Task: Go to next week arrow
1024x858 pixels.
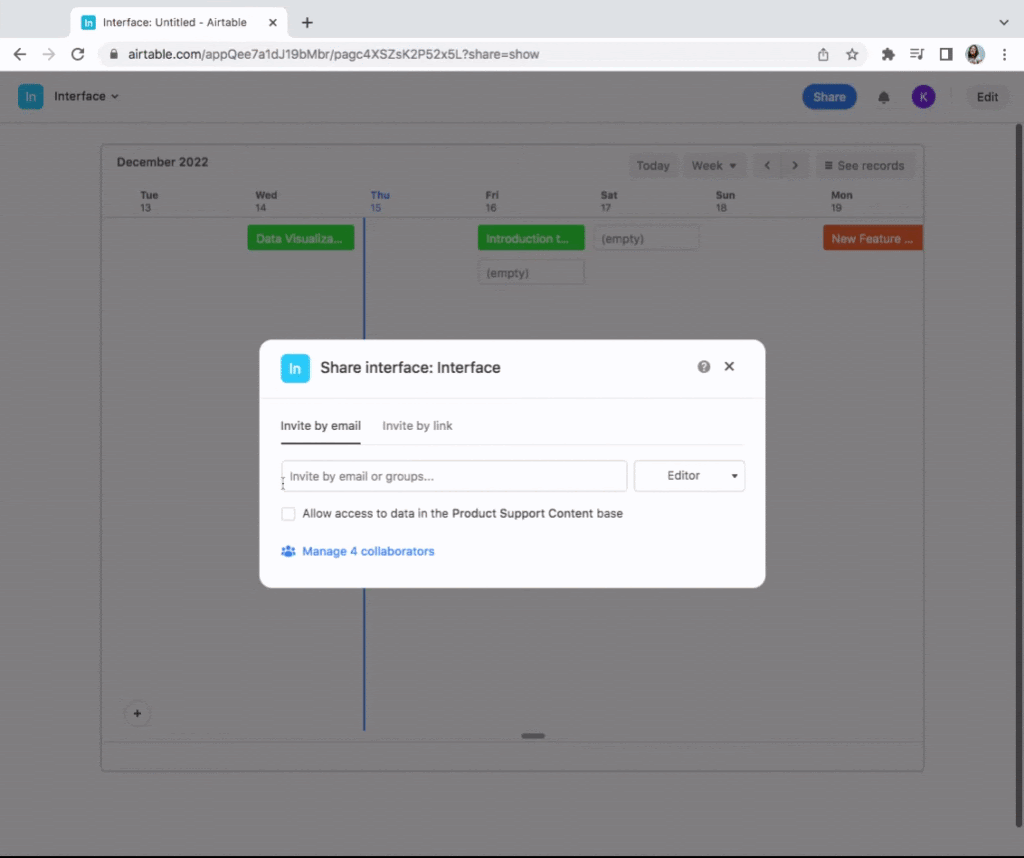Action: 795,165
